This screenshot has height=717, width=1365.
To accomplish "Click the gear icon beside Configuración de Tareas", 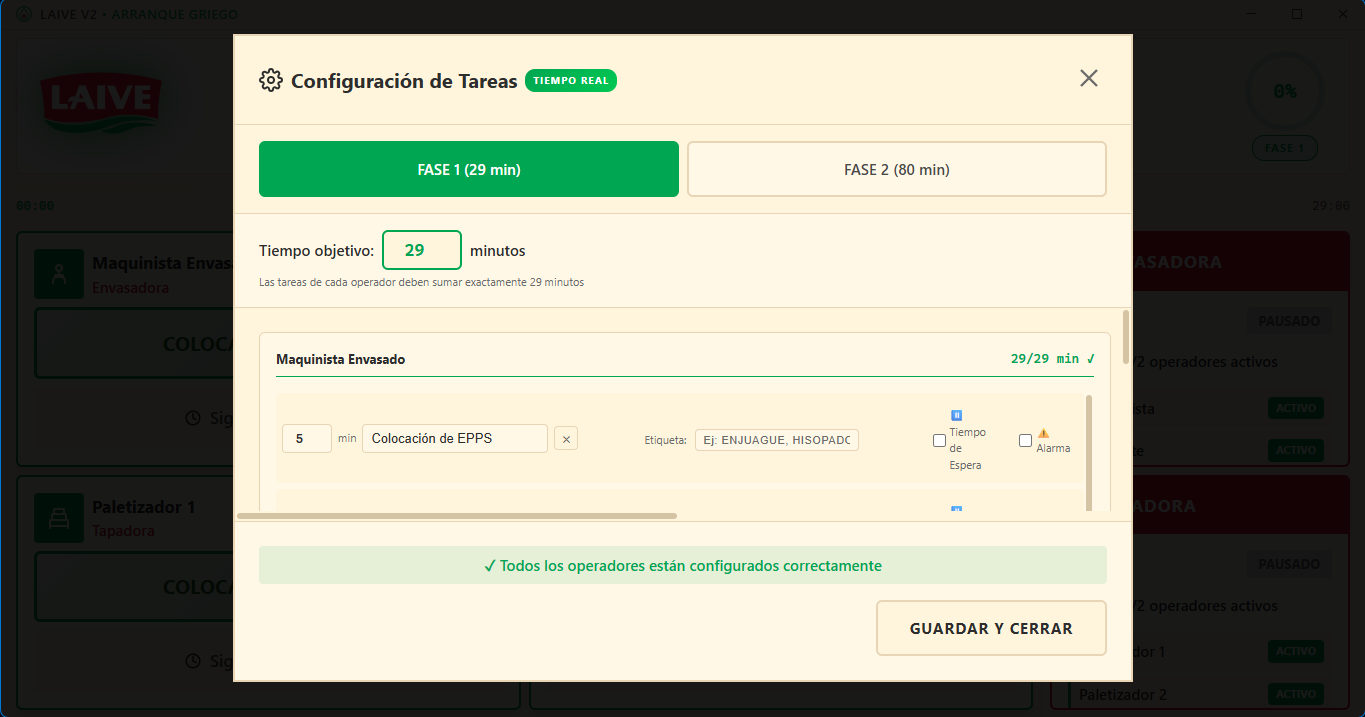I will coord(269,81).
